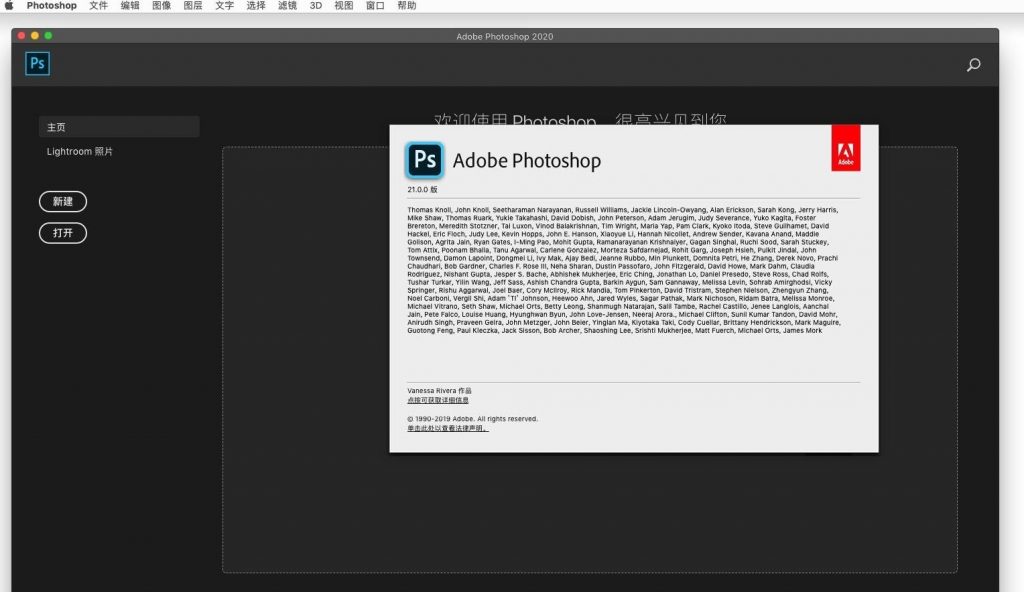Image resolution: width=1024 pixels, height=592 pixels.
Task: Click the credits names paragraph
Action: (624, 270)
